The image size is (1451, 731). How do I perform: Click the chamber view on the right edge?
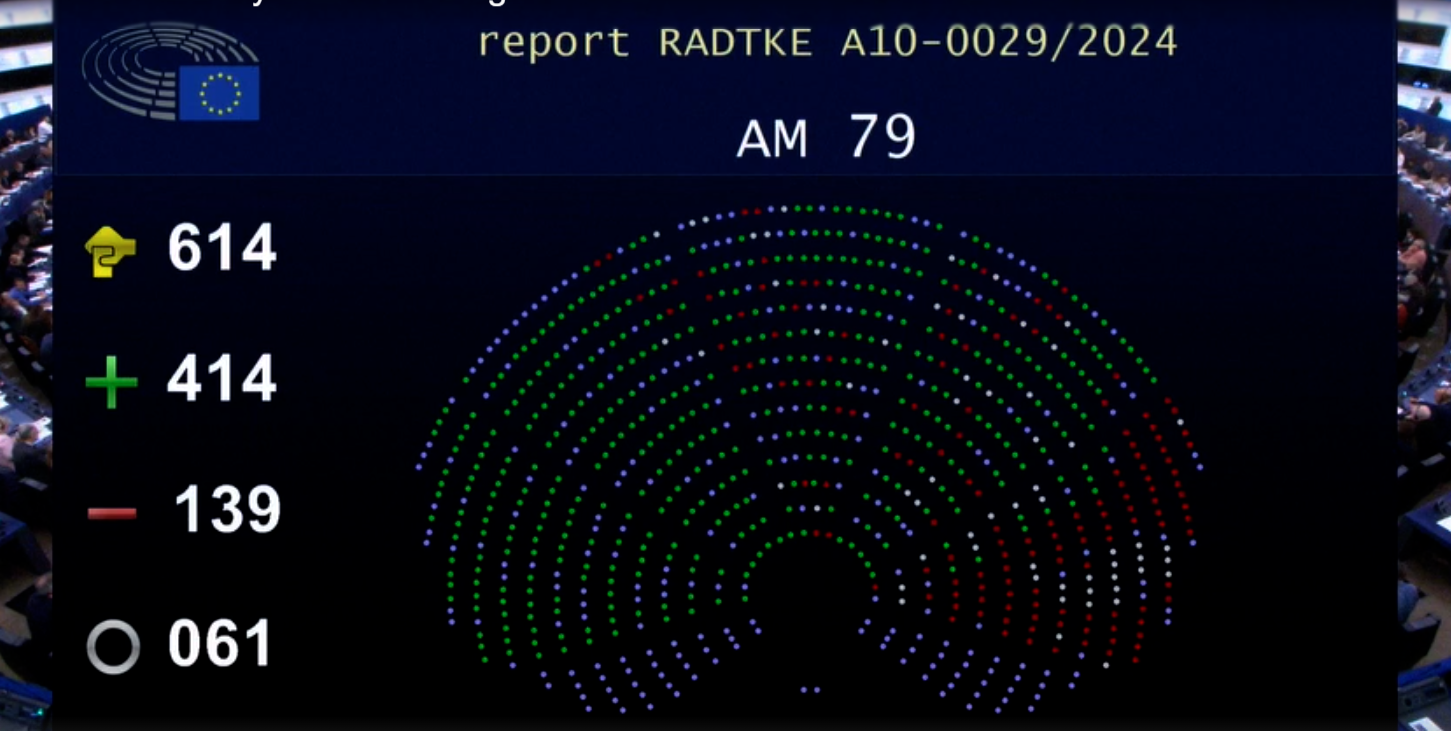coord(1424,400)
